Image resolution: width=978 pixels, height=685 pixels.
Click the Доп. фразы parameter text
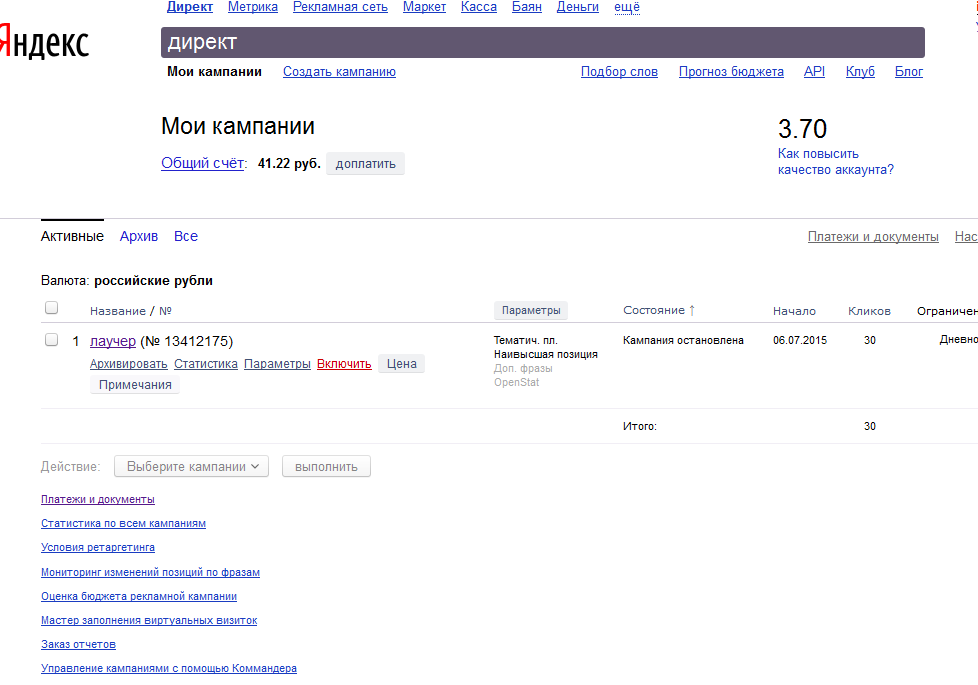click(x=523, y=369)
